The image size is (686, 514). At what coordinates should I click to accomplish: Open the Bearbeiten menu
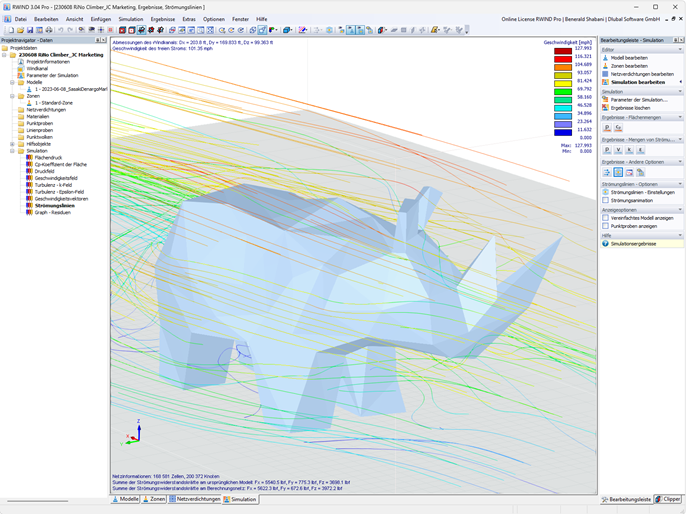click(x=46, y=19)
